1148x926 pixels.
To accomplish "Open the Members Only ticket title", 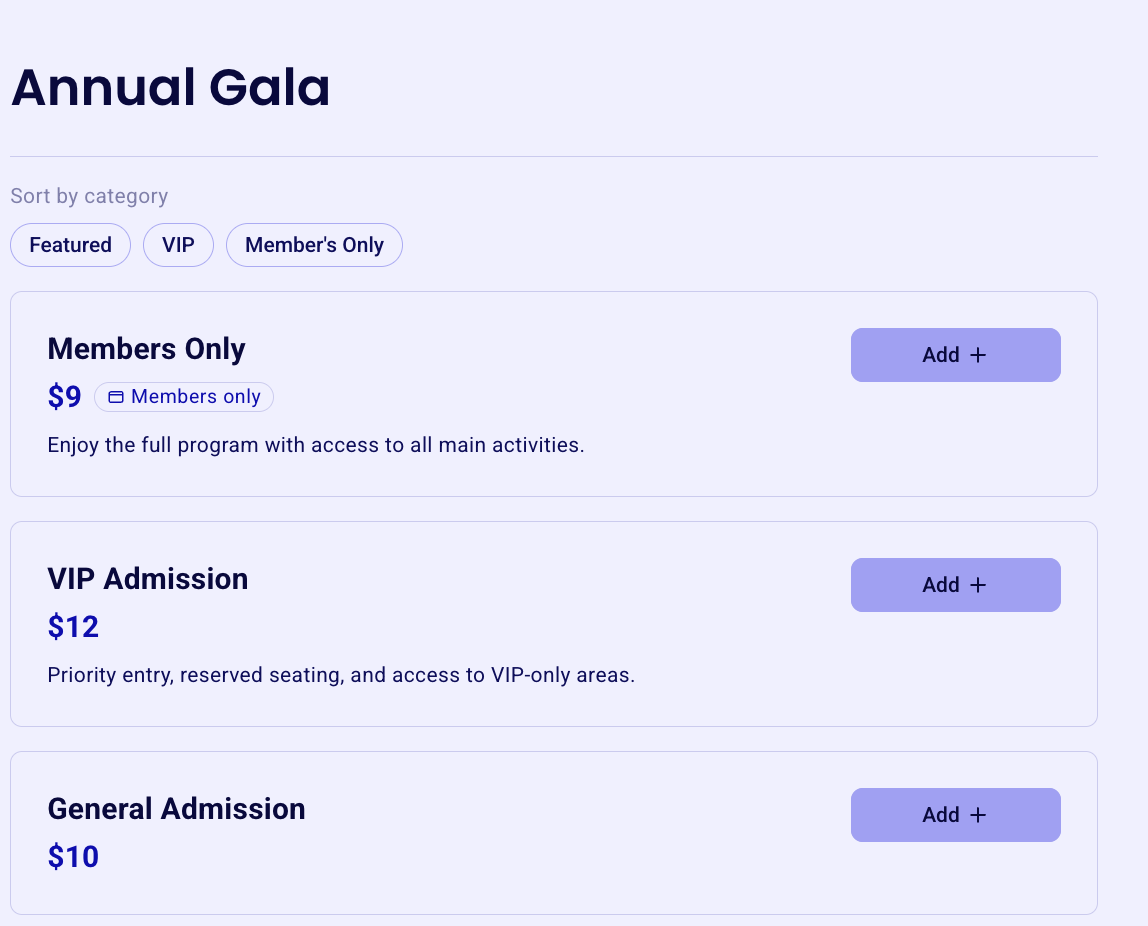I will pos(146,349).
